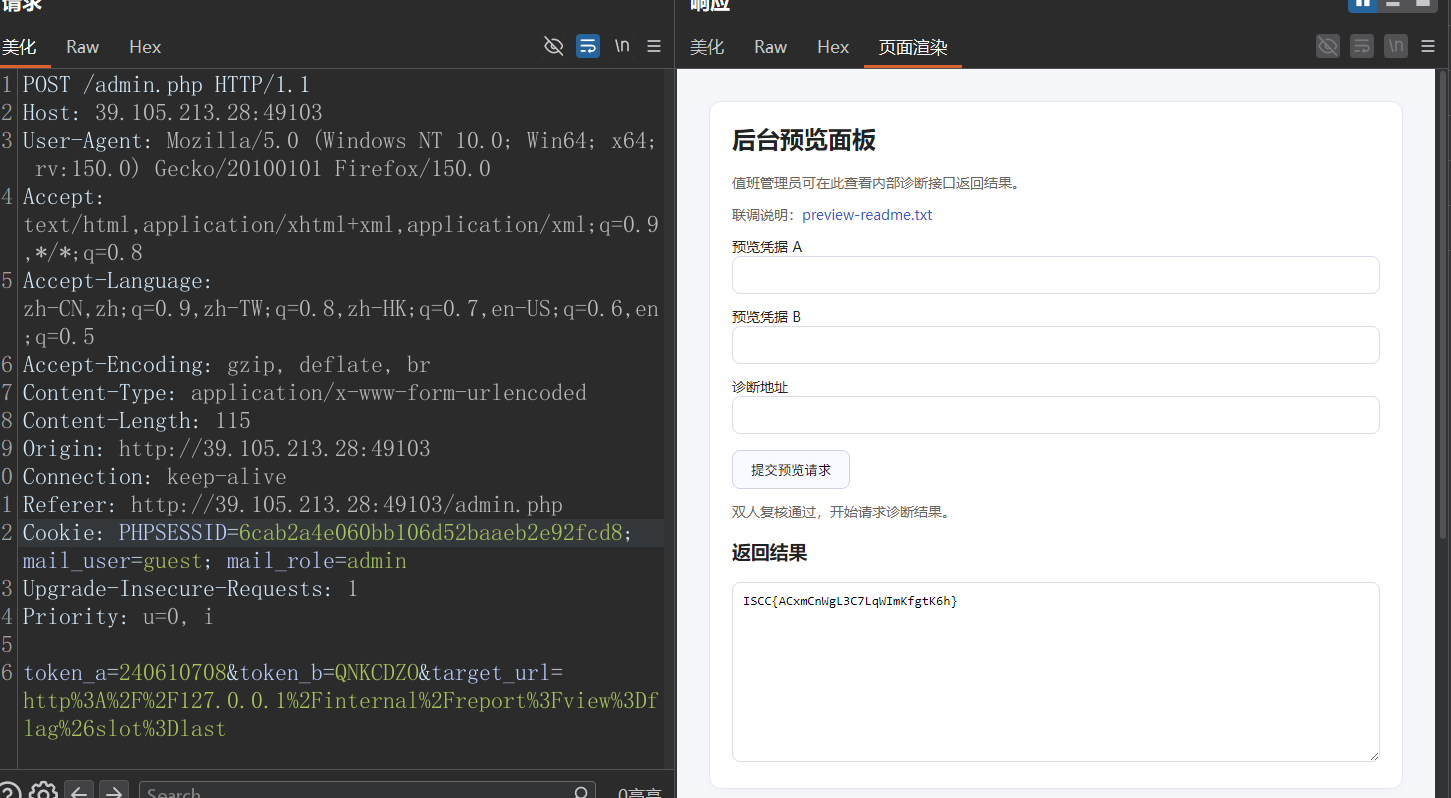Click the 提交预览请求 button

click(791, 469)
